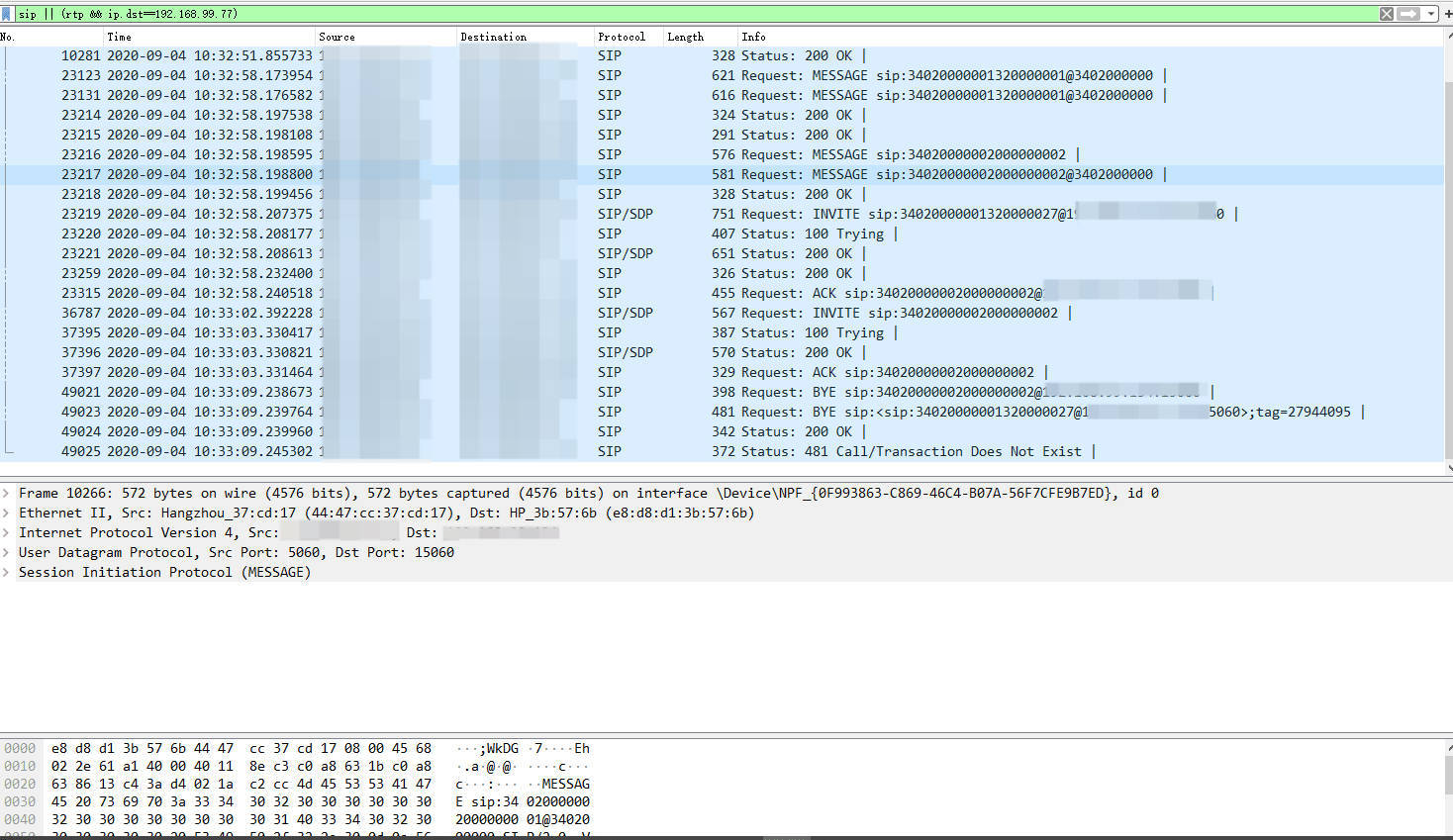The height and width of the screenshot is (840, 1453).
Task: Select highlighted packet 23217 row
Action: coord(722,174)
